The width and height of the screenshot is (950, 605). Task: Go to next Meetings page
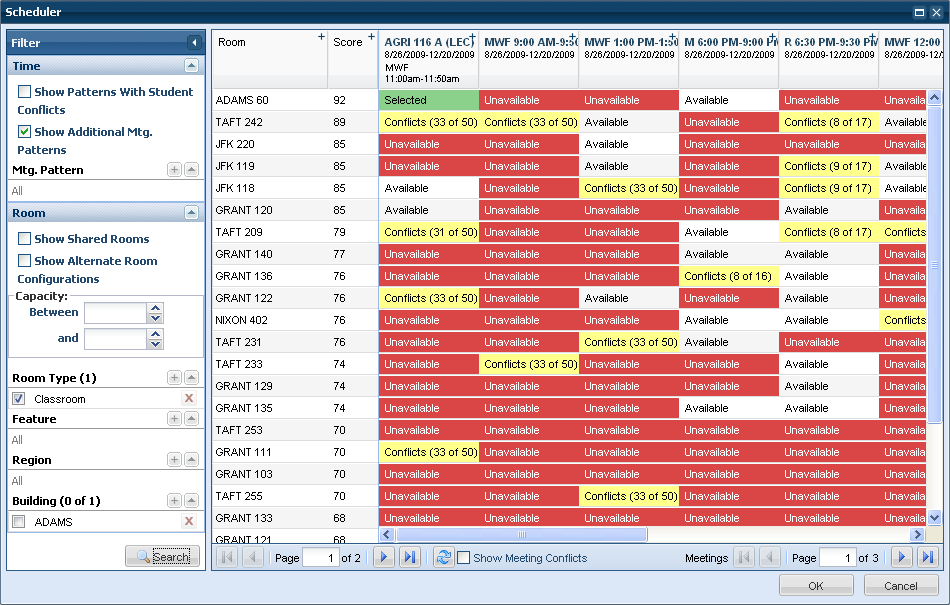(902, 557)
